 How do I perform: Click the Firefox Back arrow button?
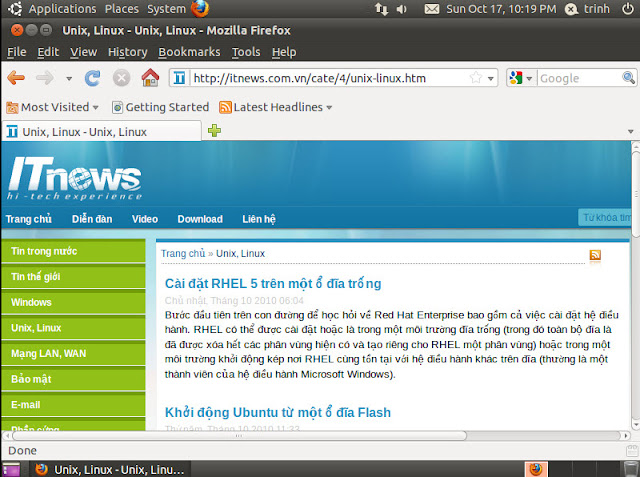tap(16, 78)
